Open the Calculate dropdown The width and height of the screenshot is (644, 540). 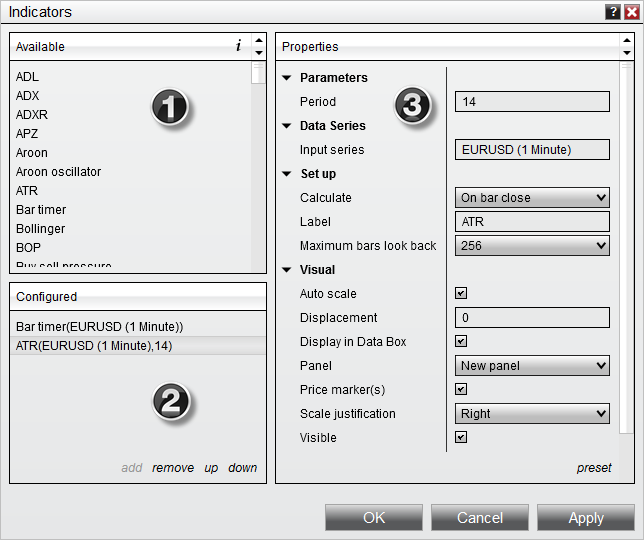[x=532, y=198]
